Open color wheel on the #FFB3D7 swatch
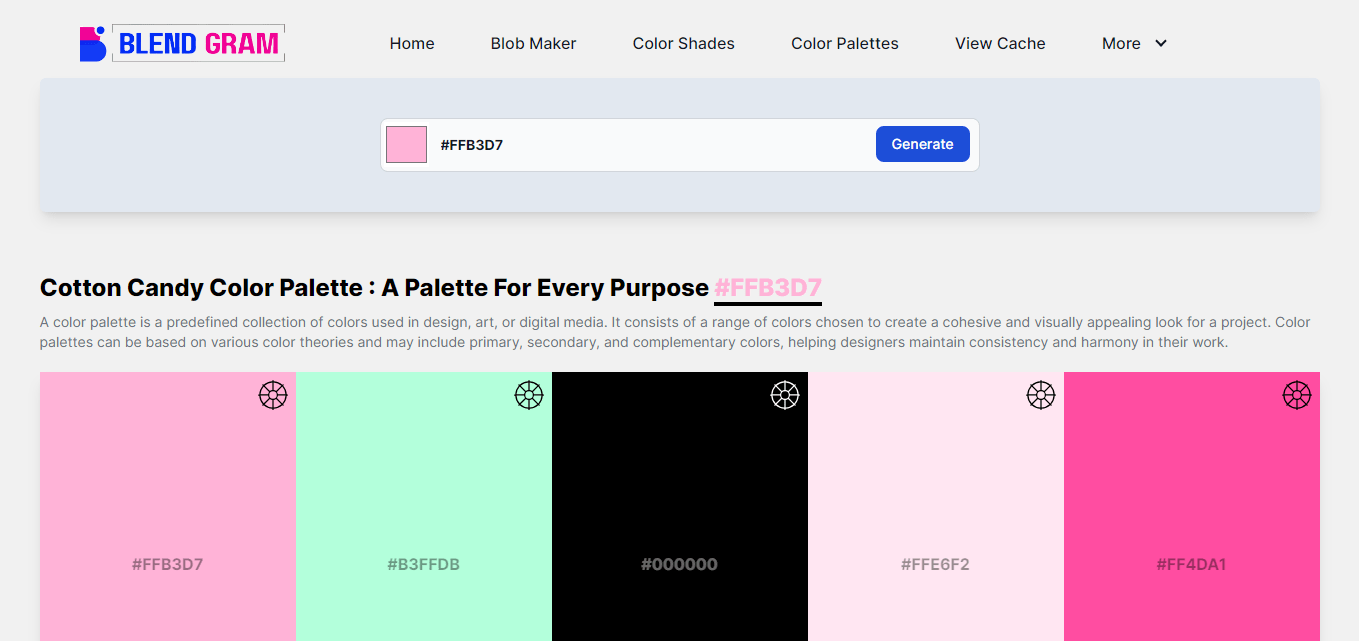This screenshot has width=1359, height=641. point(272,395)
